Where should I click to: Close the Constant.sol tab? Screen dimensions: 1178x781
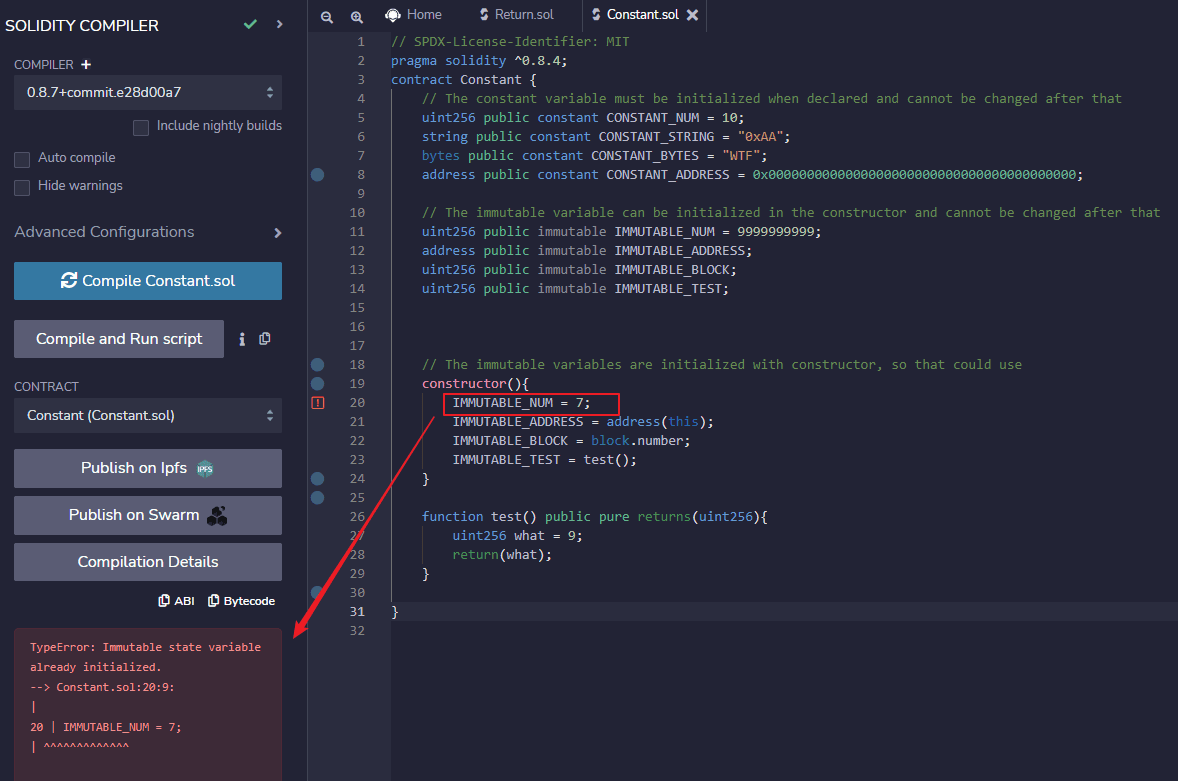pos(692,15)
